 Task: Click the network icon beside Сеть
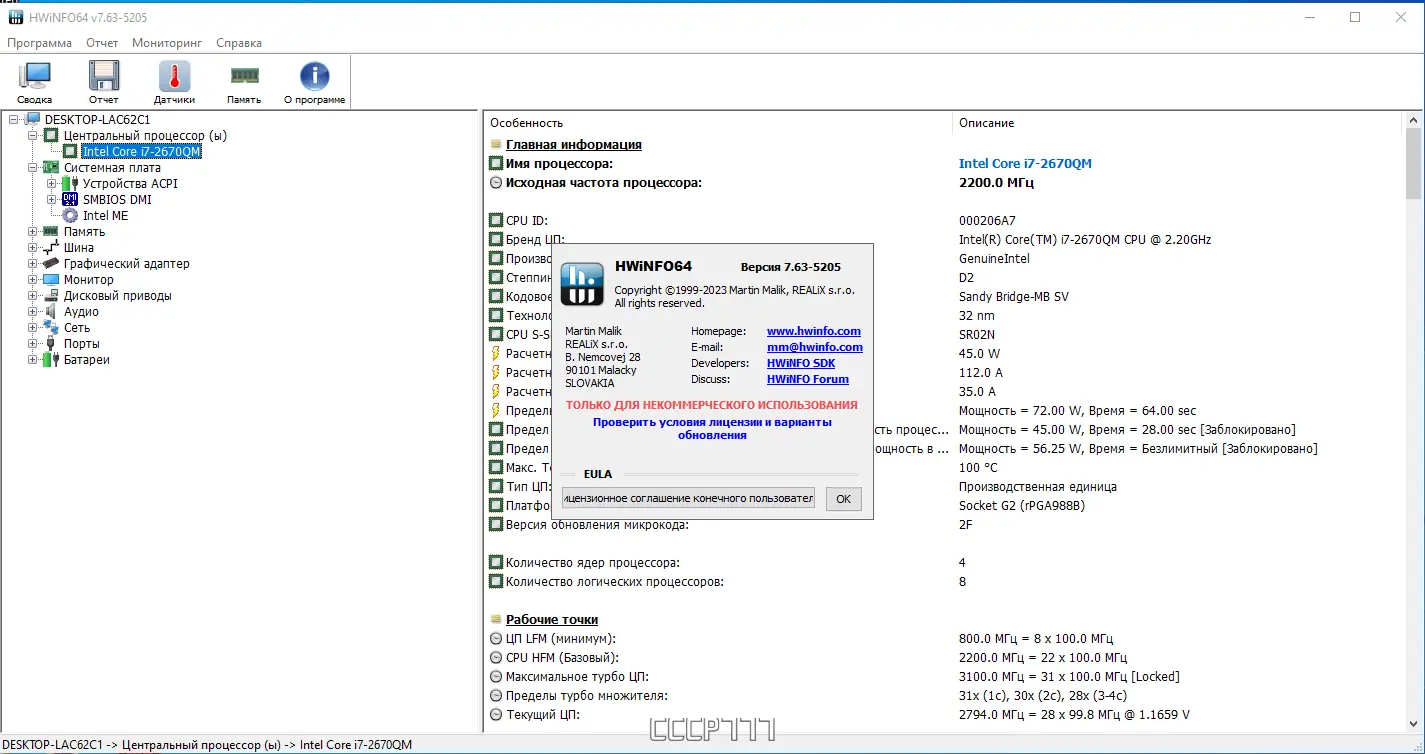(52, 328)
